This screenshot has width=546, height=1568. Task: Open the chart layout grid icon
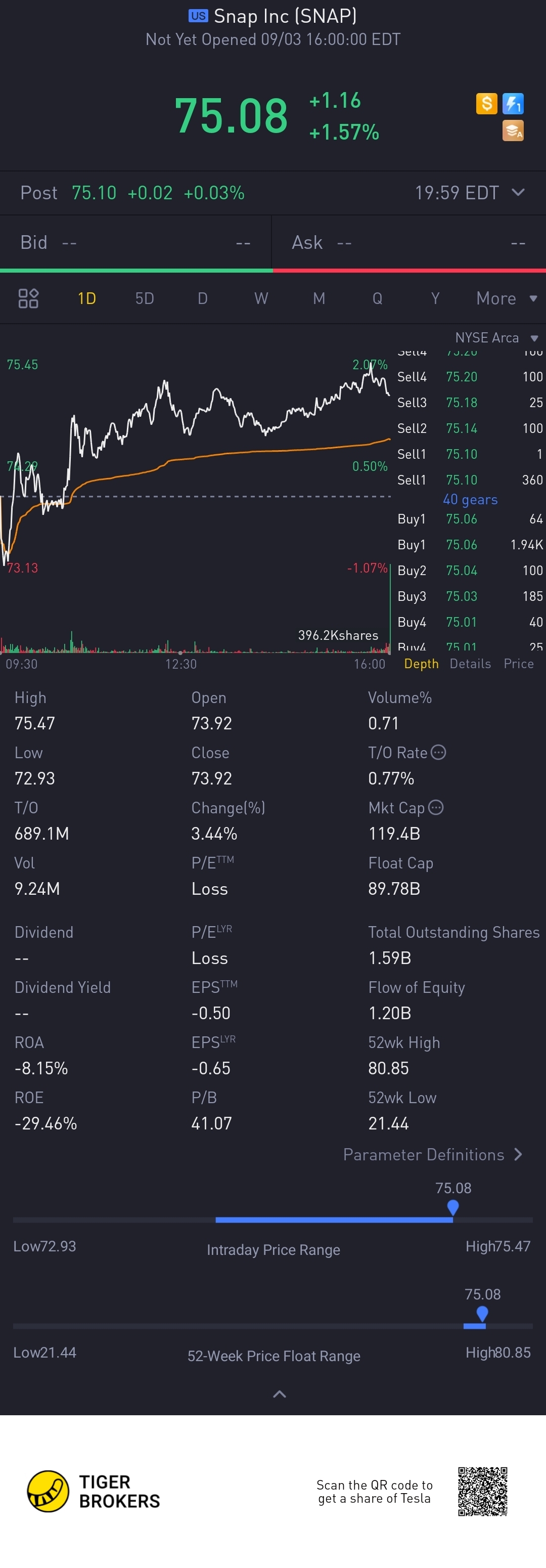point(29,298)
